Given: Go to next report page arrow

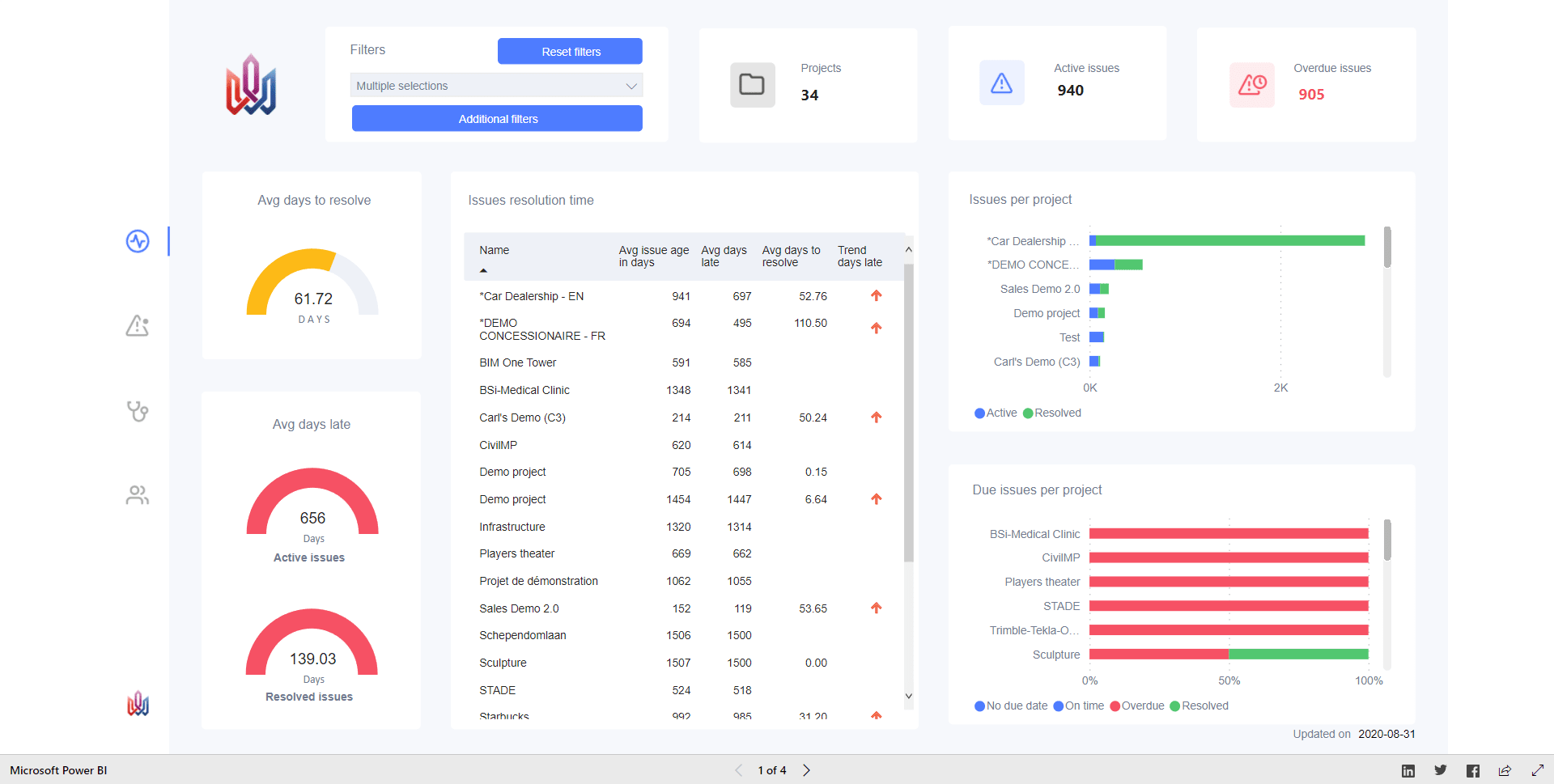Looking at the screenshot, I should coord(806,770).
